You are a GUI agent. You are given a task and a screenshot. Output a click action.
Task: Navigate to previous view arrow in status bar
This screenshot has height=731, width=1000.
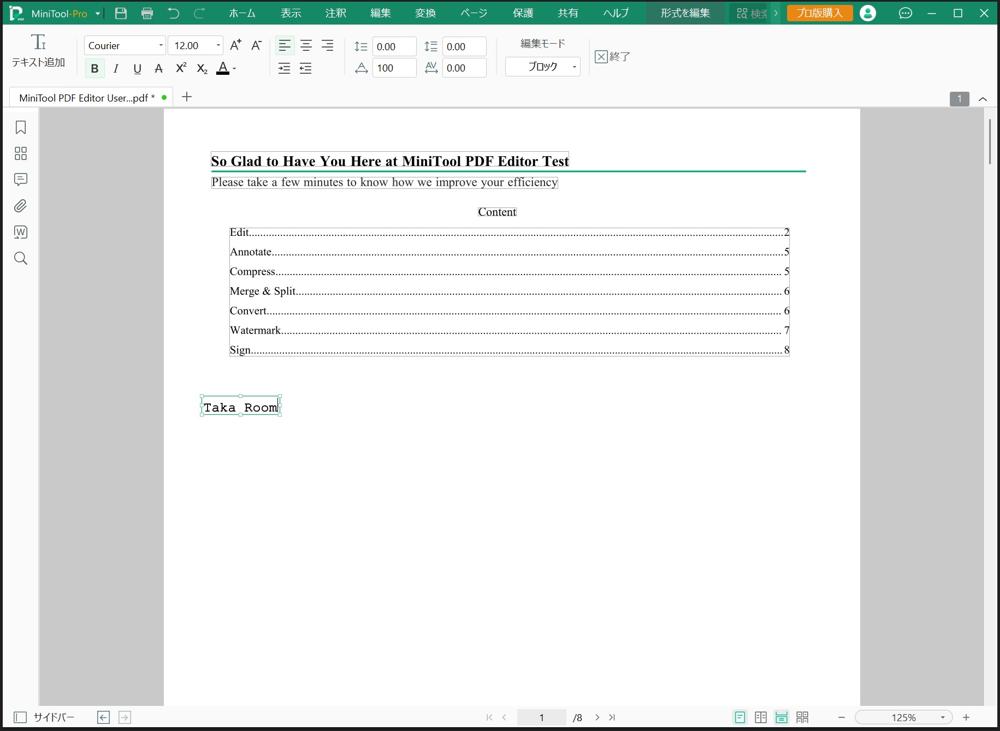(103, 718)
